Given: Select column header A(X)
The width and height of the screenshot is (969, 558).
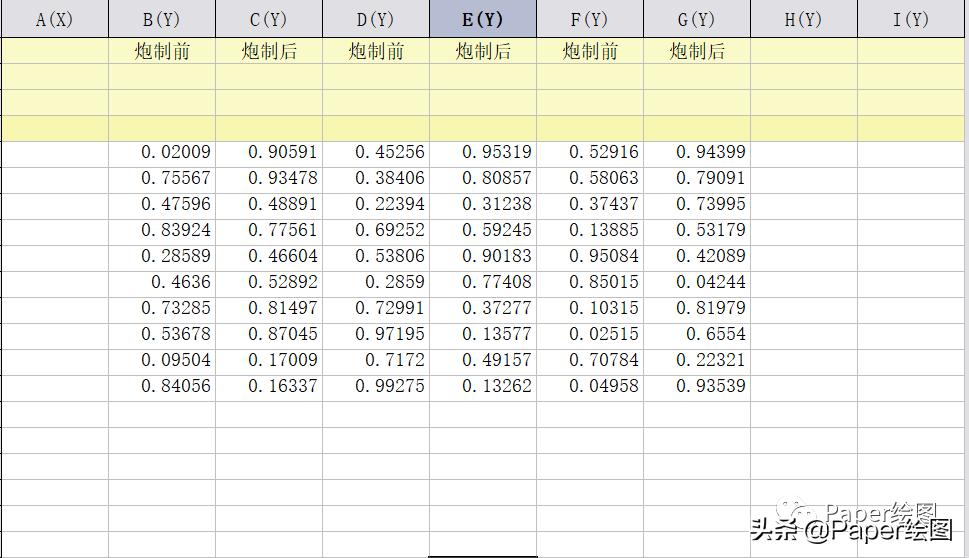Looking at the screenshot, I should [54, 19].
